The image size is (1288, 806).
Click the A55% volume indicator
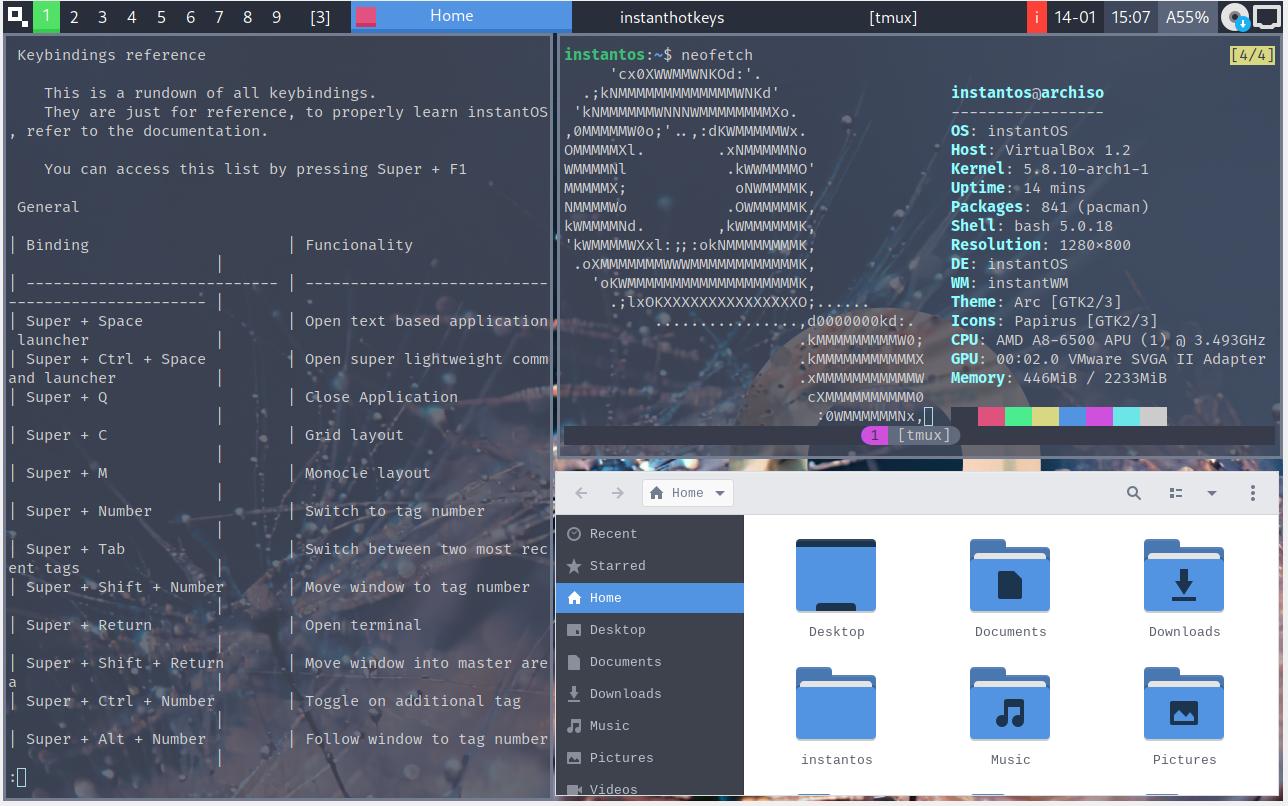click(1187, 17)
